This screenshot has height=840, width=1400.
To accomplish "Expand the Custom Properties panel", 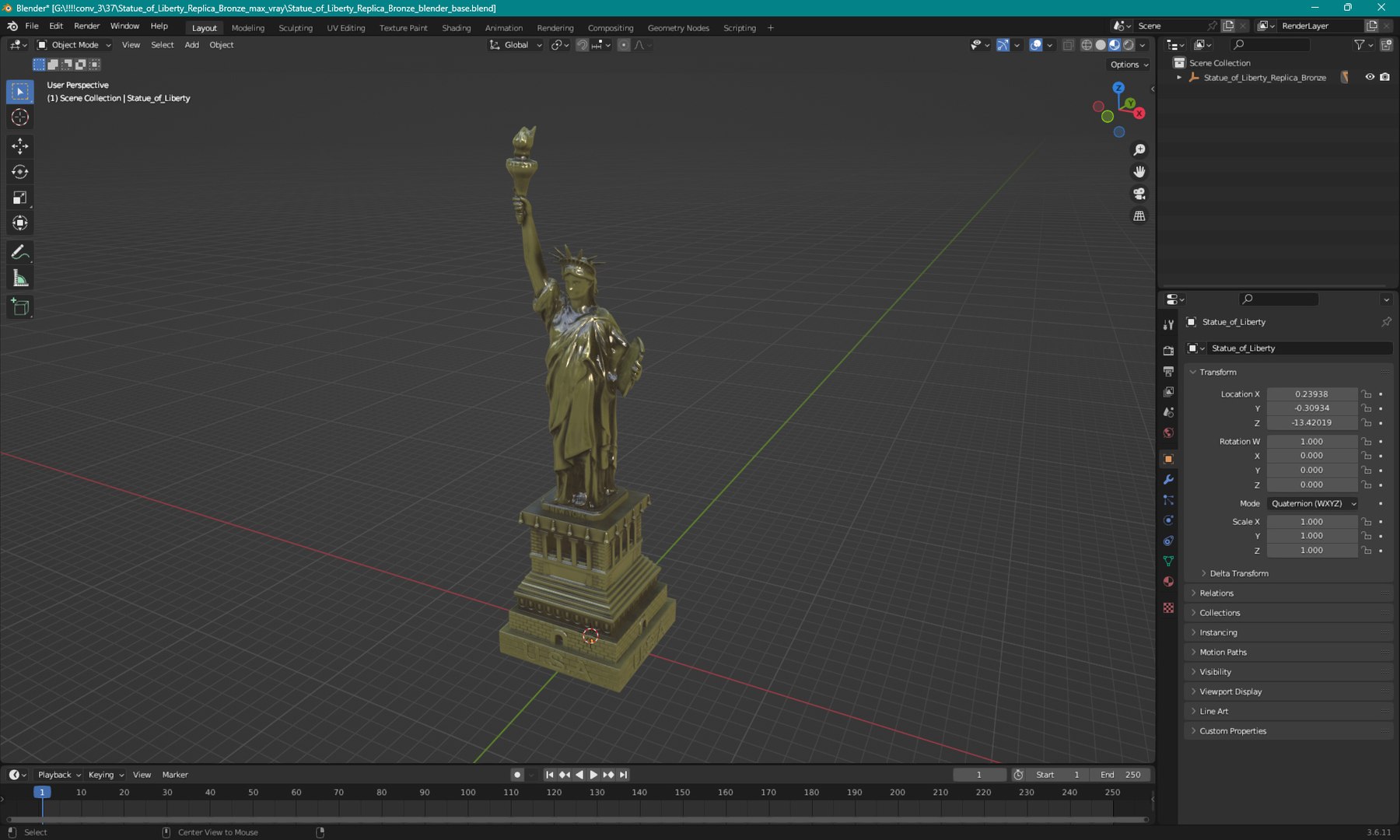I will 1233,731.
